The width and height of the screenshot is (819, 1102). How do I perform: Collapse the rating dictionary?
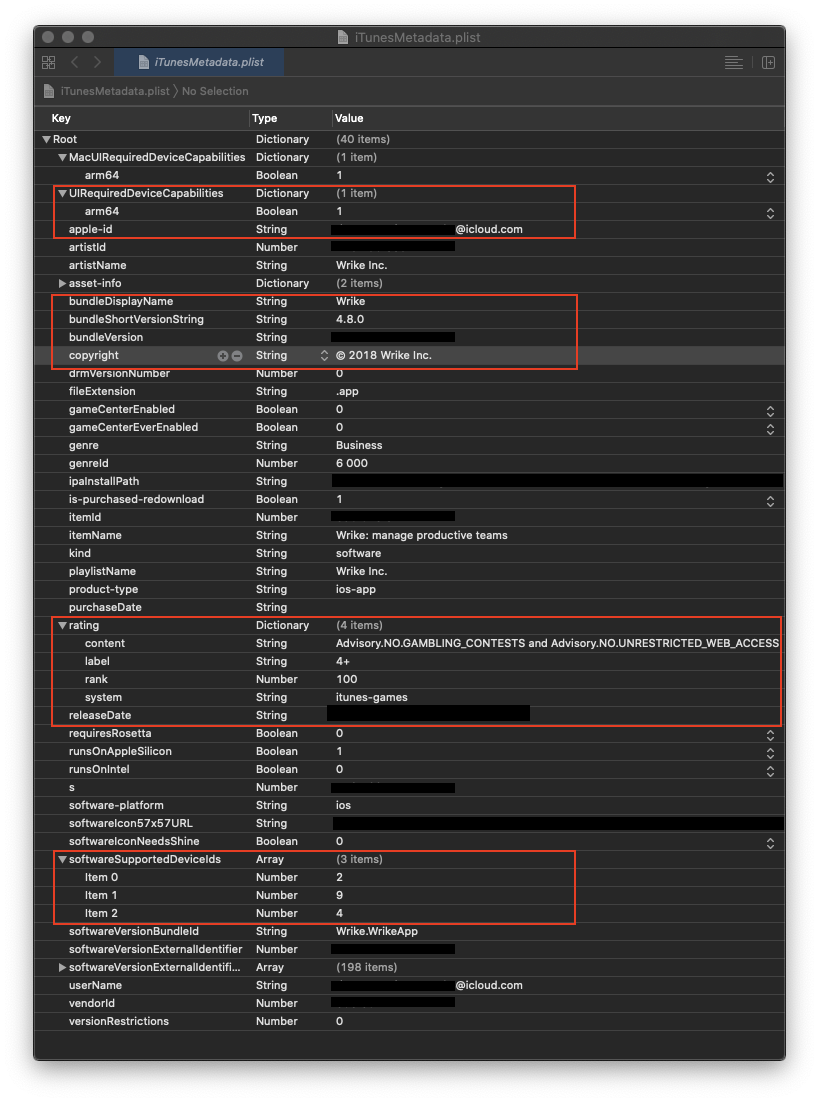[x=60, y=625]
